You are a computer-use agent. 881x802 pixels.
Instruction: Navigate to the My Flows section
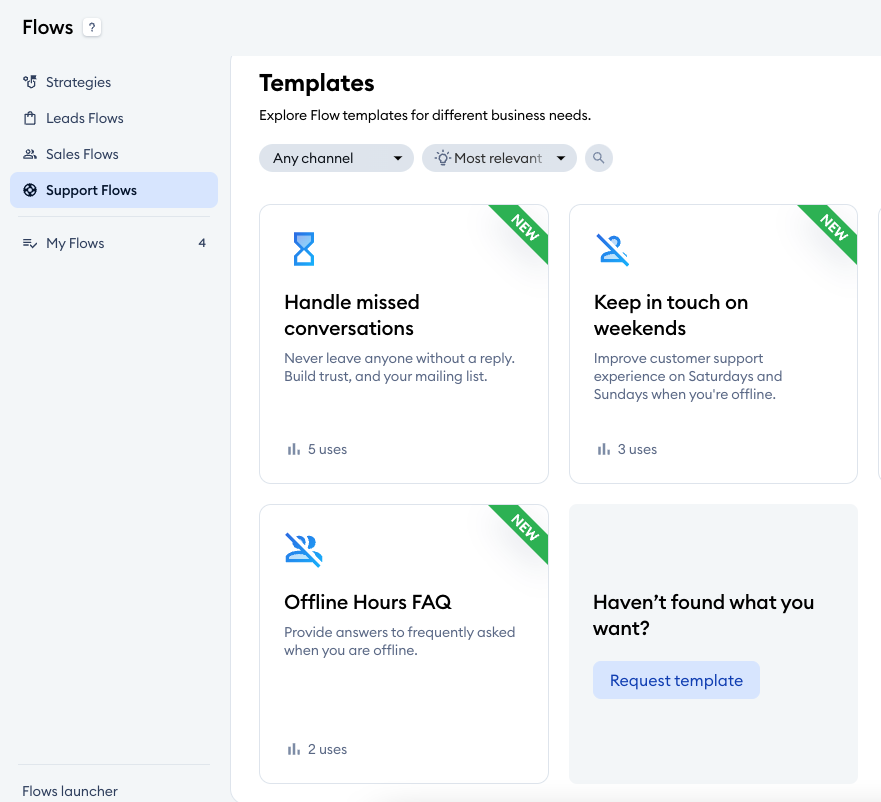coord(75,242)
